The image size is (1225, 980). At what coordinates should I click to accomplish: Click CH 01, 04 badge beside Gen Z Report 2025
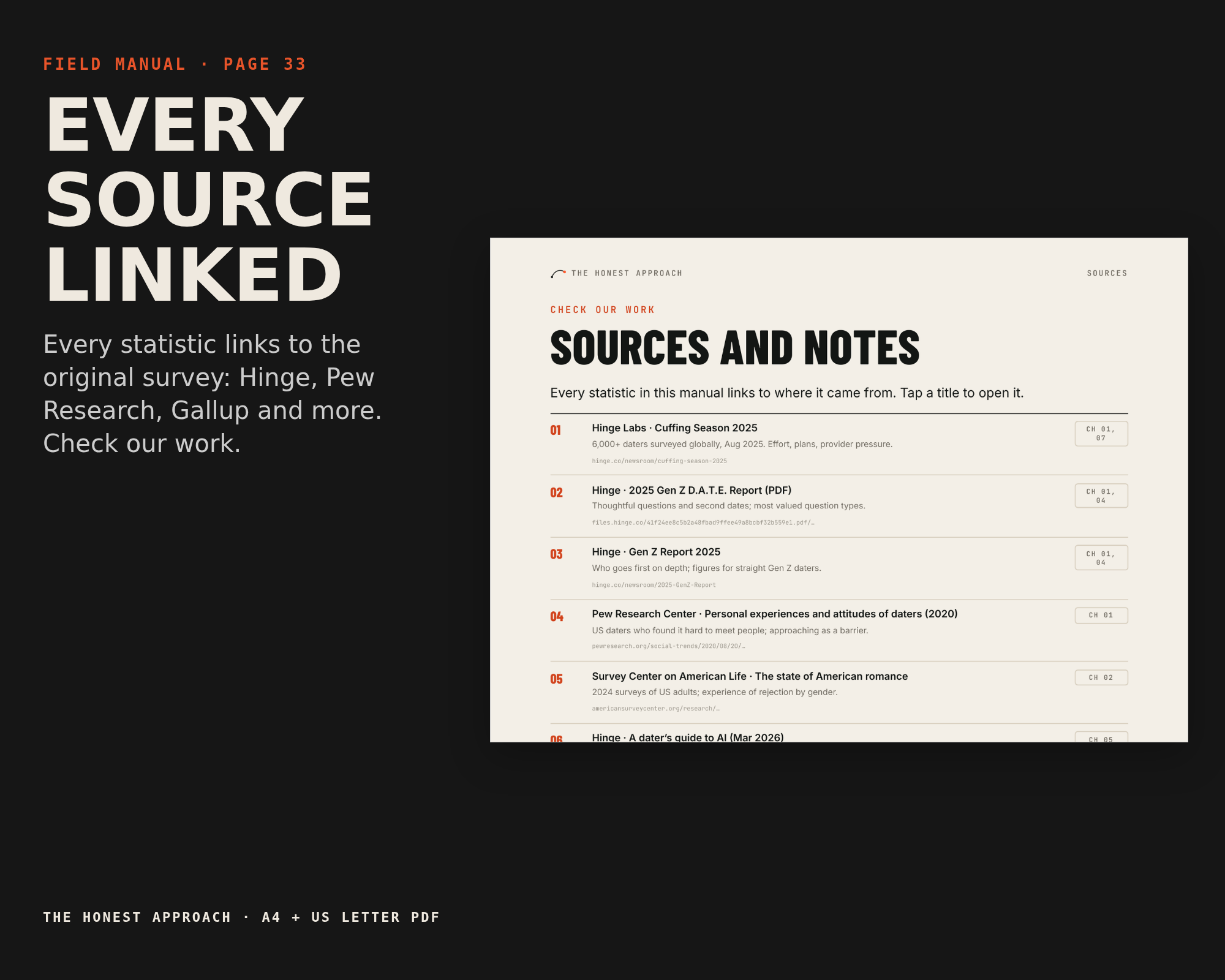pyautogui.click(x=1101, y=558)
